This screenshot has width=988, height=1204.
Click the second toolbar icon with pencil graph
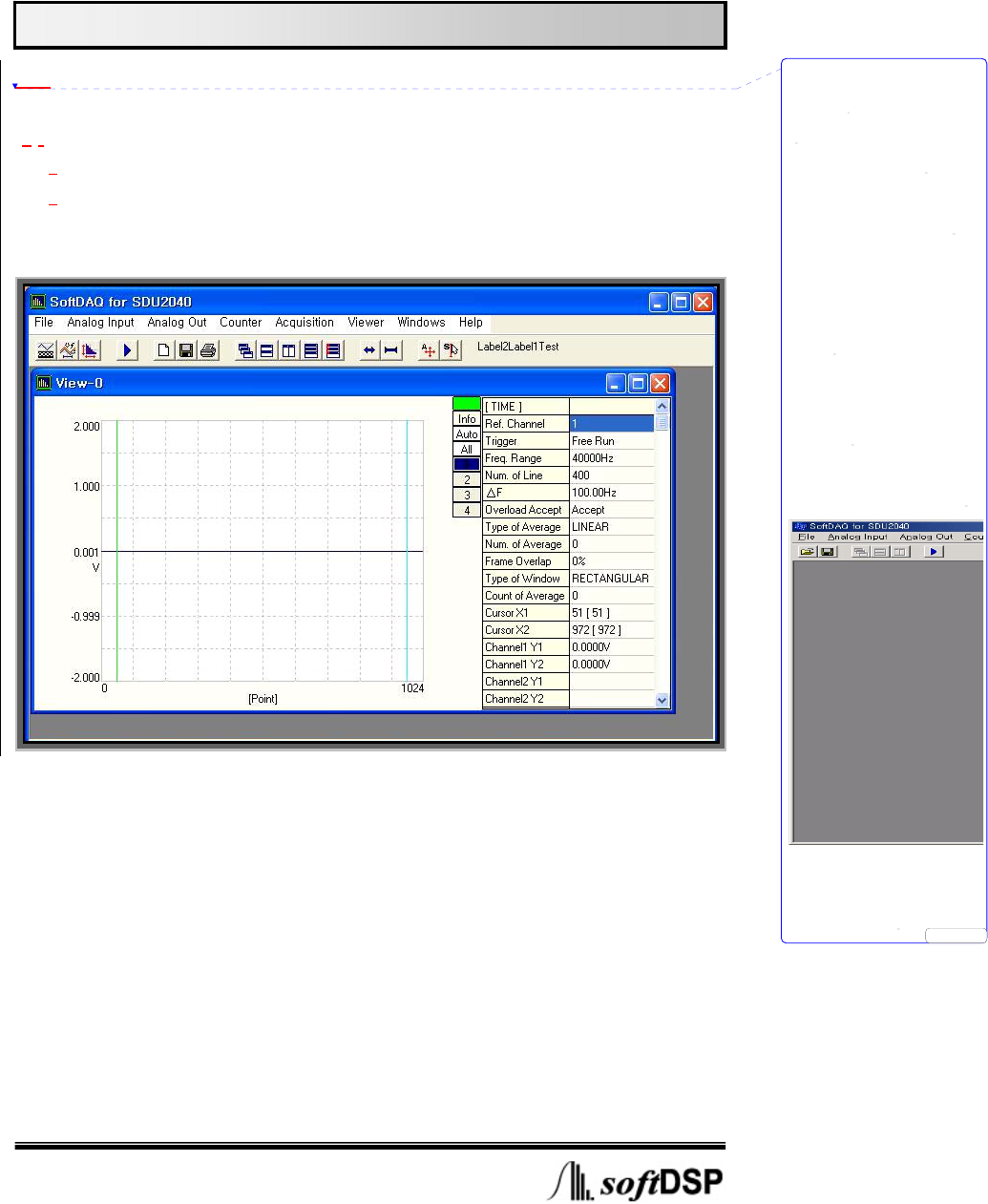pos(68,350)
